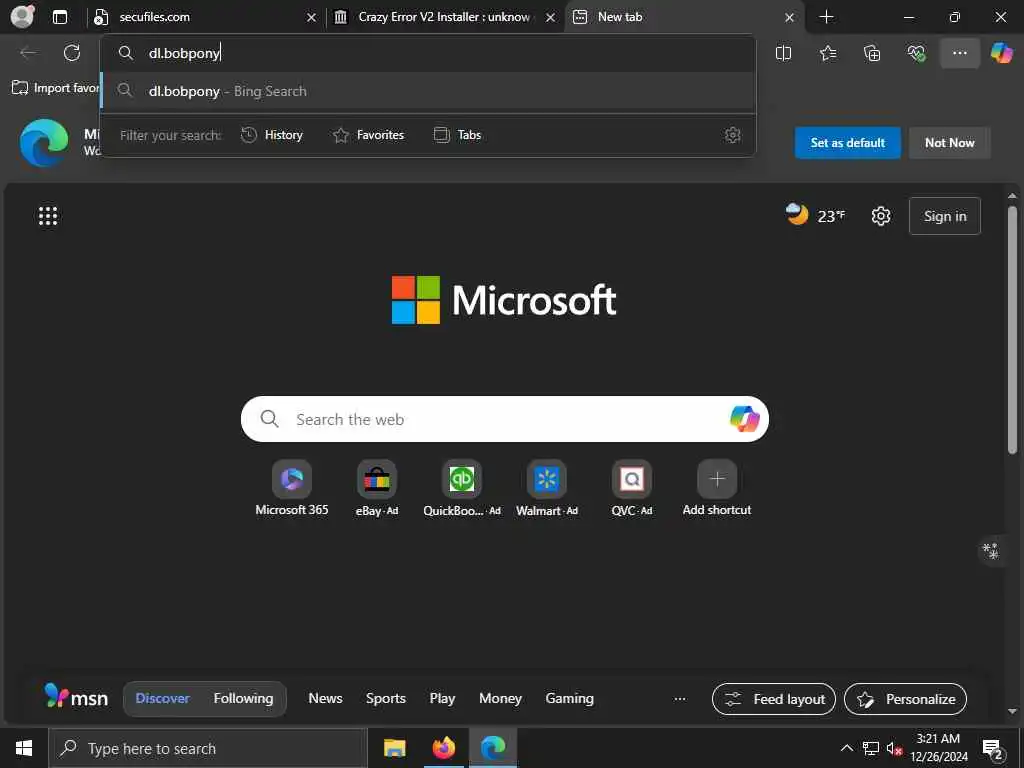Click the taskbar clock showing 3:21 AM

(938, 748)
